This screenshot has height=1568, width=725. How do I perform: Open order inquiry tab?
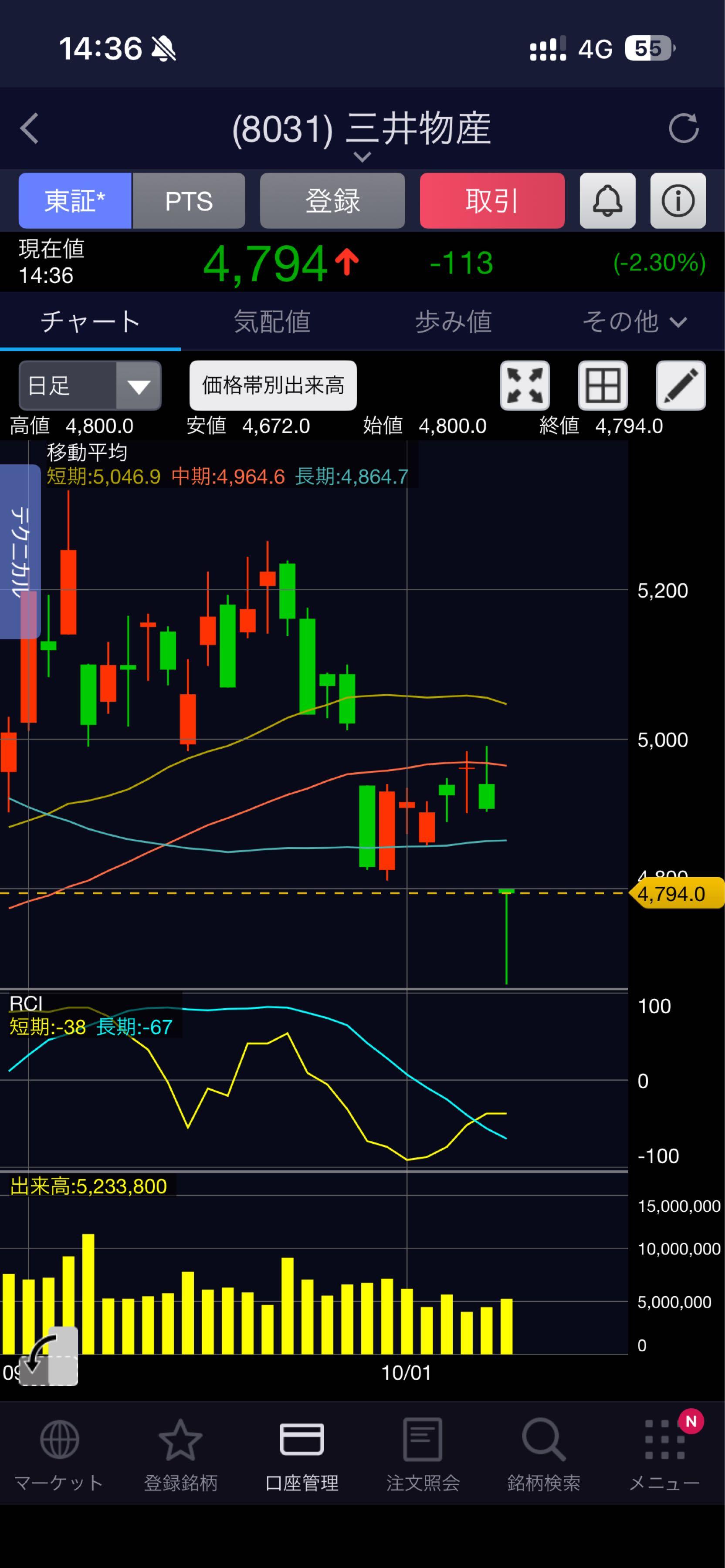click(423, 1455)
